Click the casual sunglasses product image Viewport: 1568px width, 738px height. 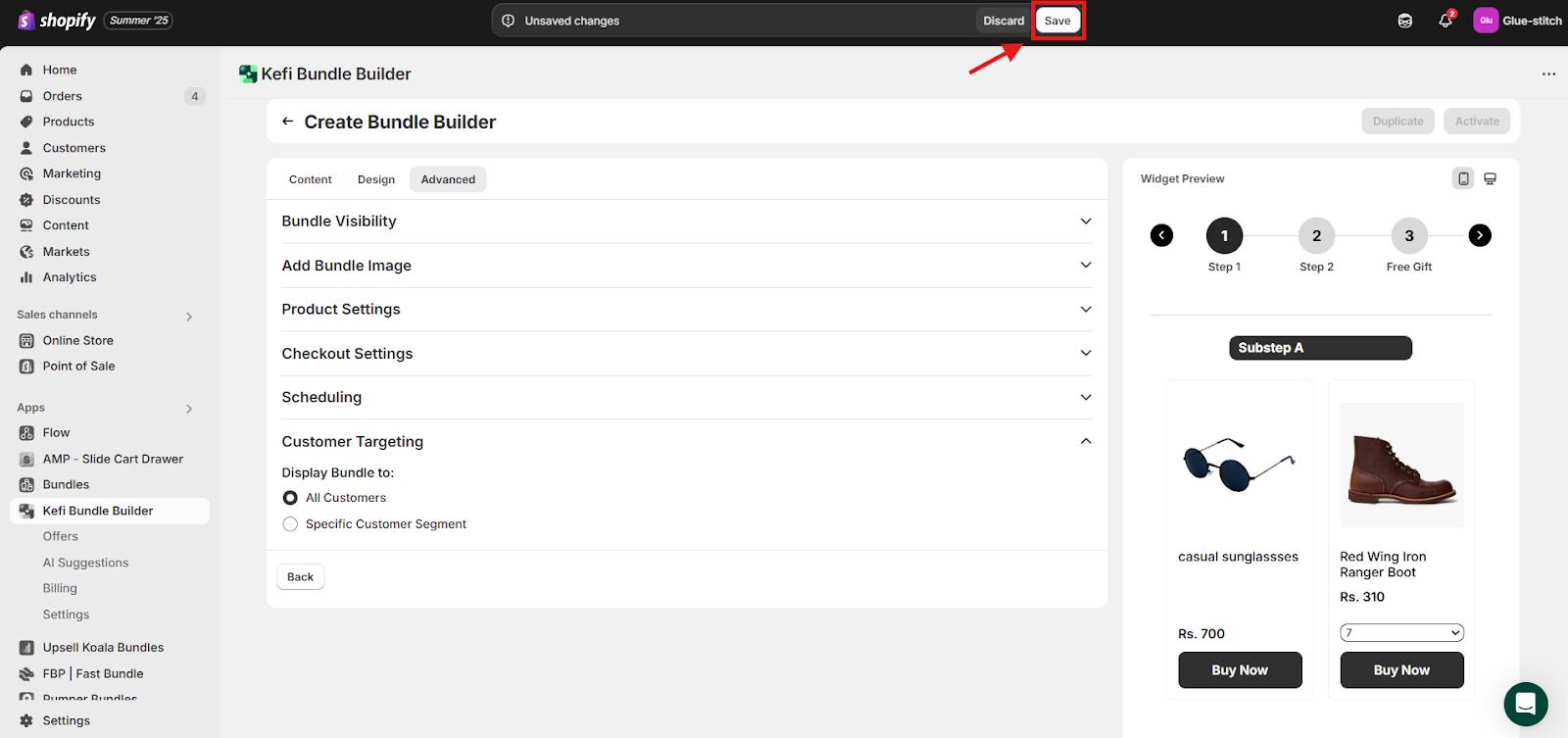tap(1239, 465)
